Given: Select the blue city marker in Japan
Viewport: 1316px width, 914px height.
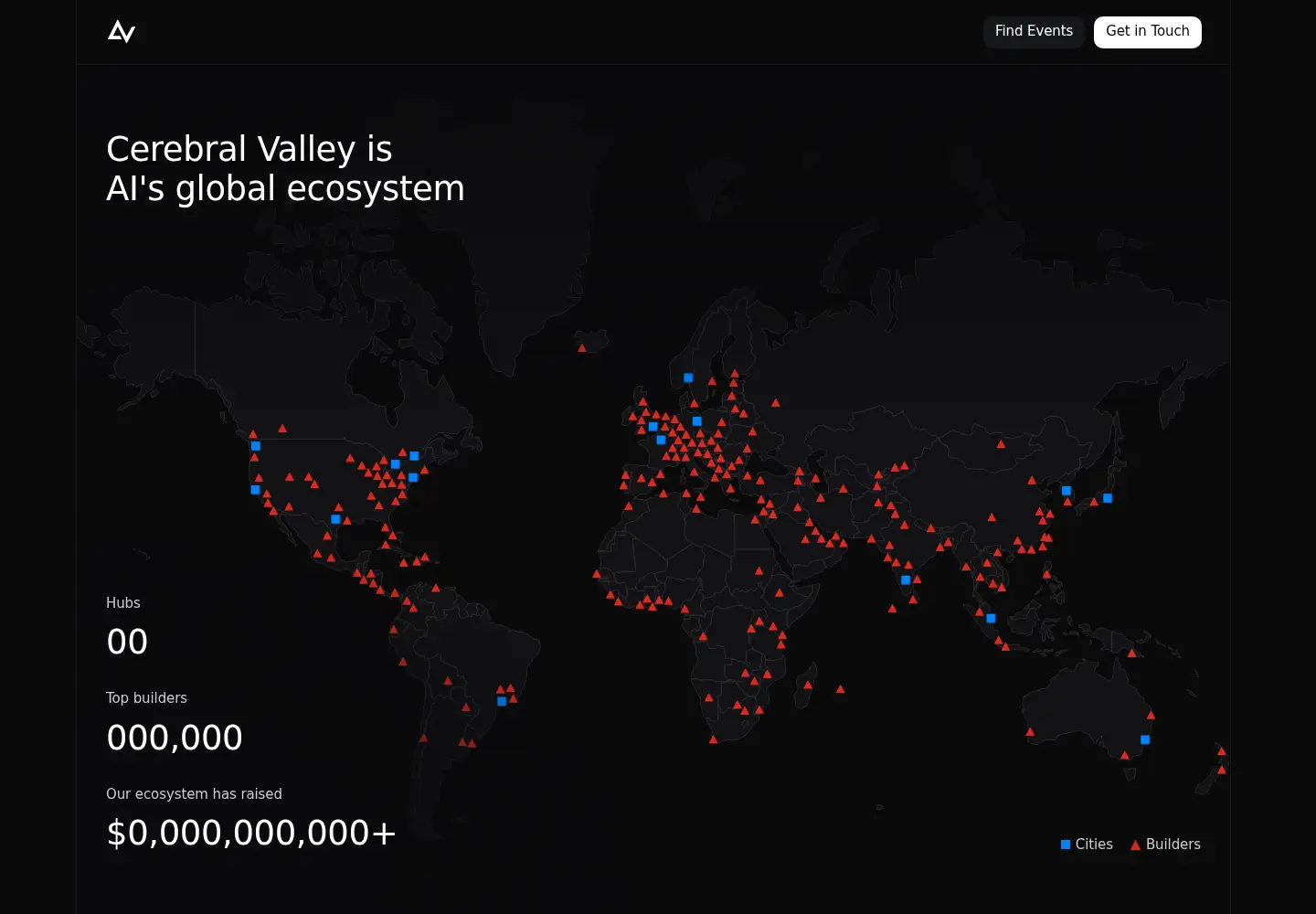Looking at the screenshot, I should coord(1108,498).
